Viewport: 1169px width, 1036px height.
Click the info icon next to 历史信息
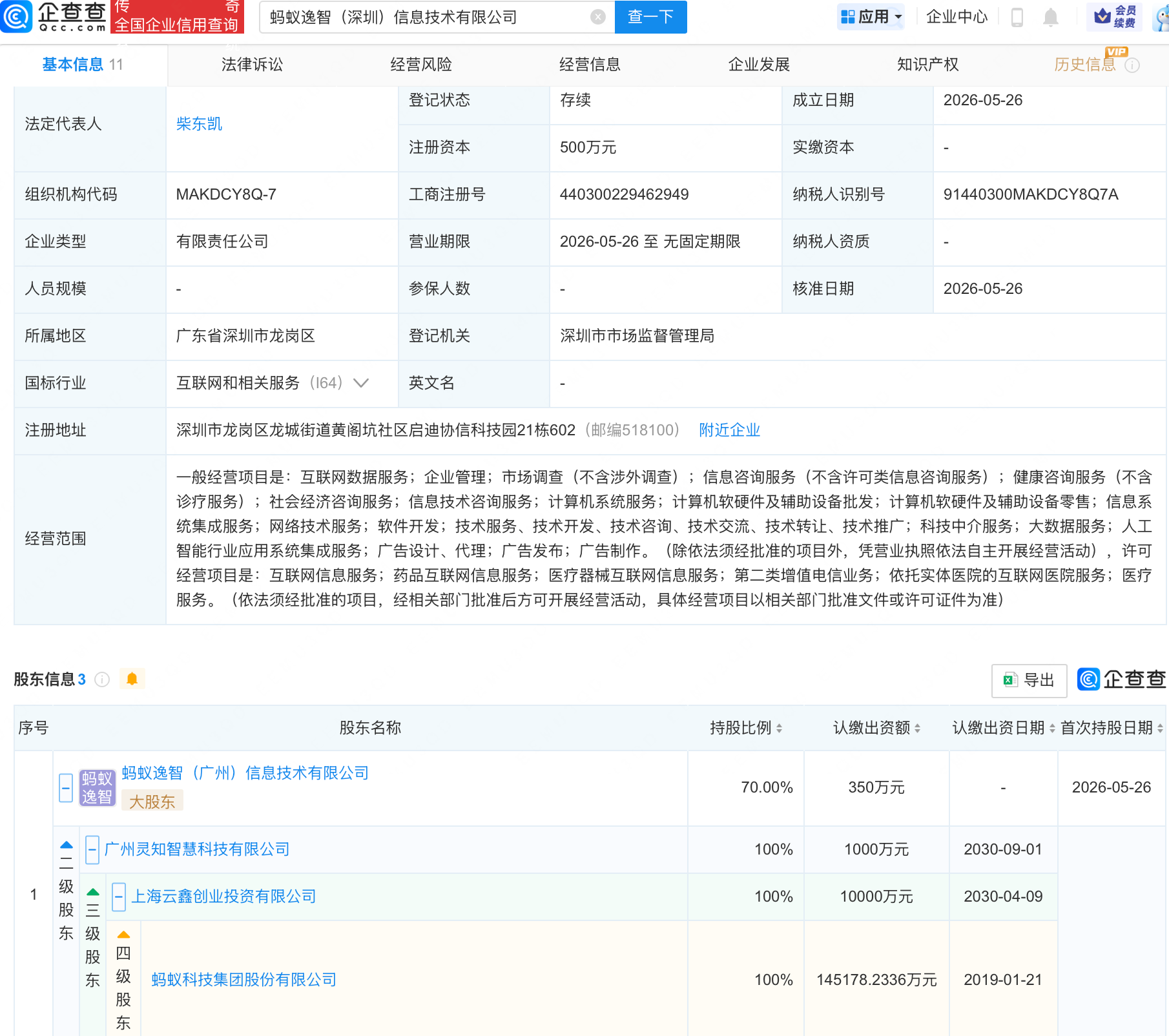1132,65
